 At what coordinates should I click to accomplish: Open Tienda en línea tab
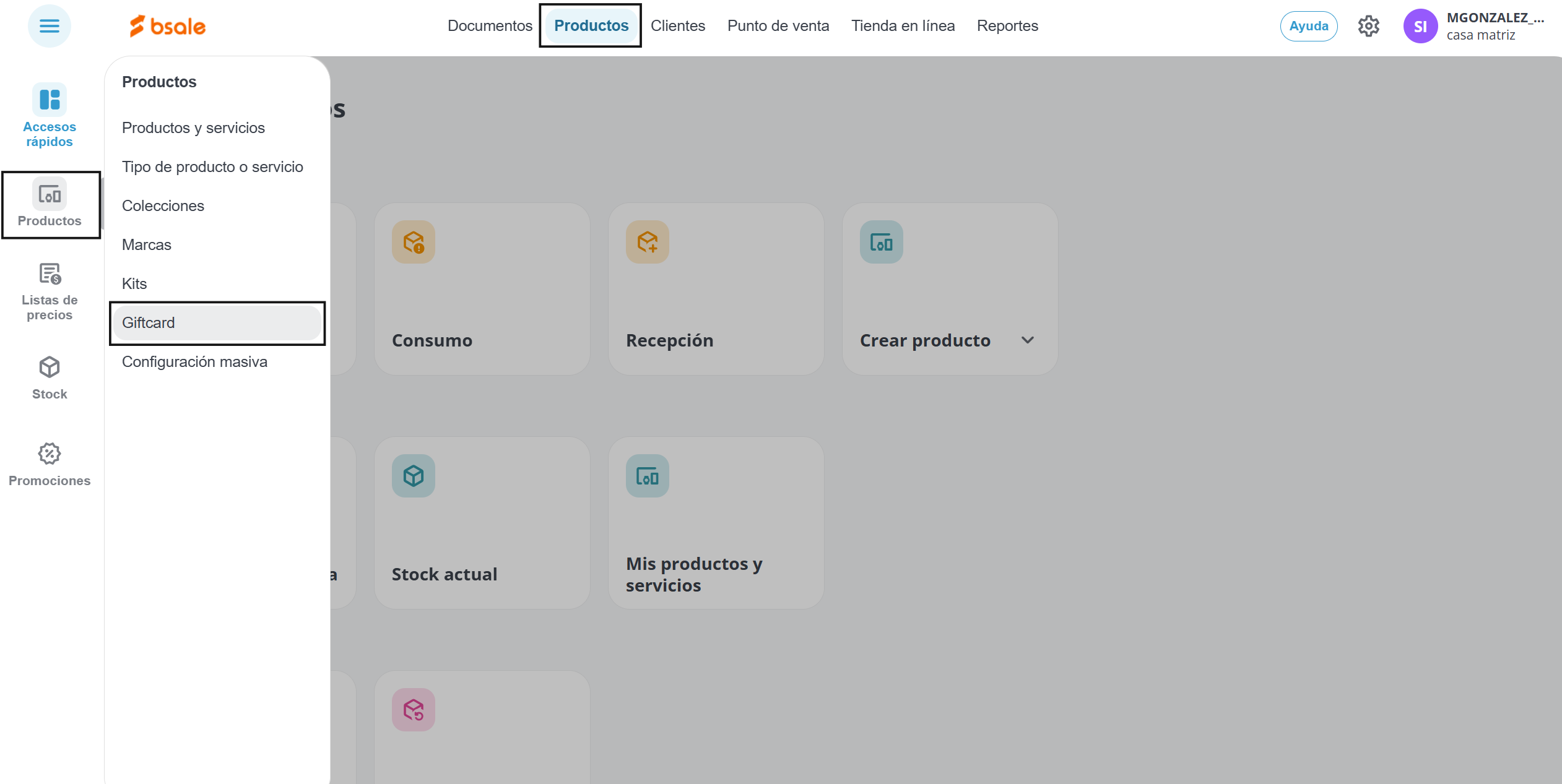(x=902, y=26)
